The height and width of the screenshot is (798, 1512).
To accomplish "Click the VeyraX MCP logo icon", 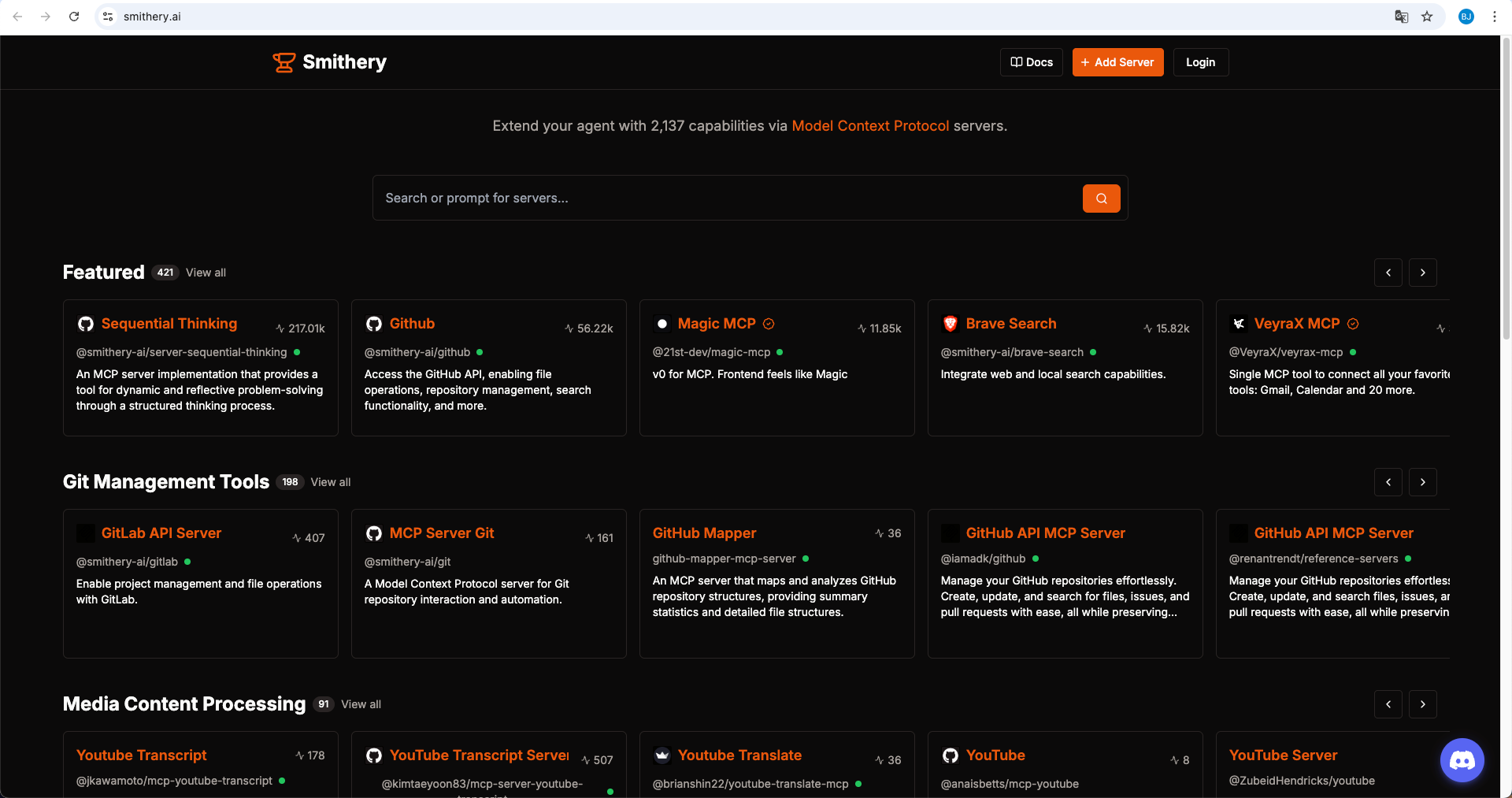I will (x=1239, y=324).
